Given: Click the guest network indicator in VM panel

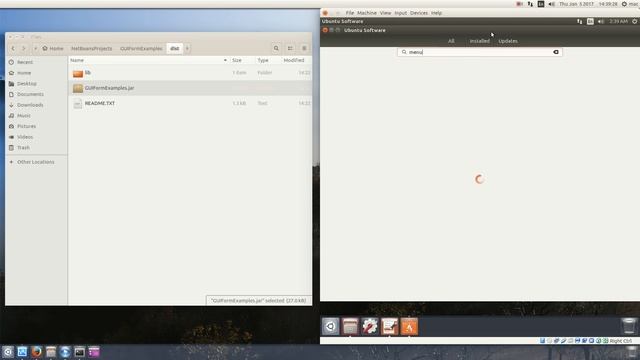Looking at the screenshot, I should [580, 21].
